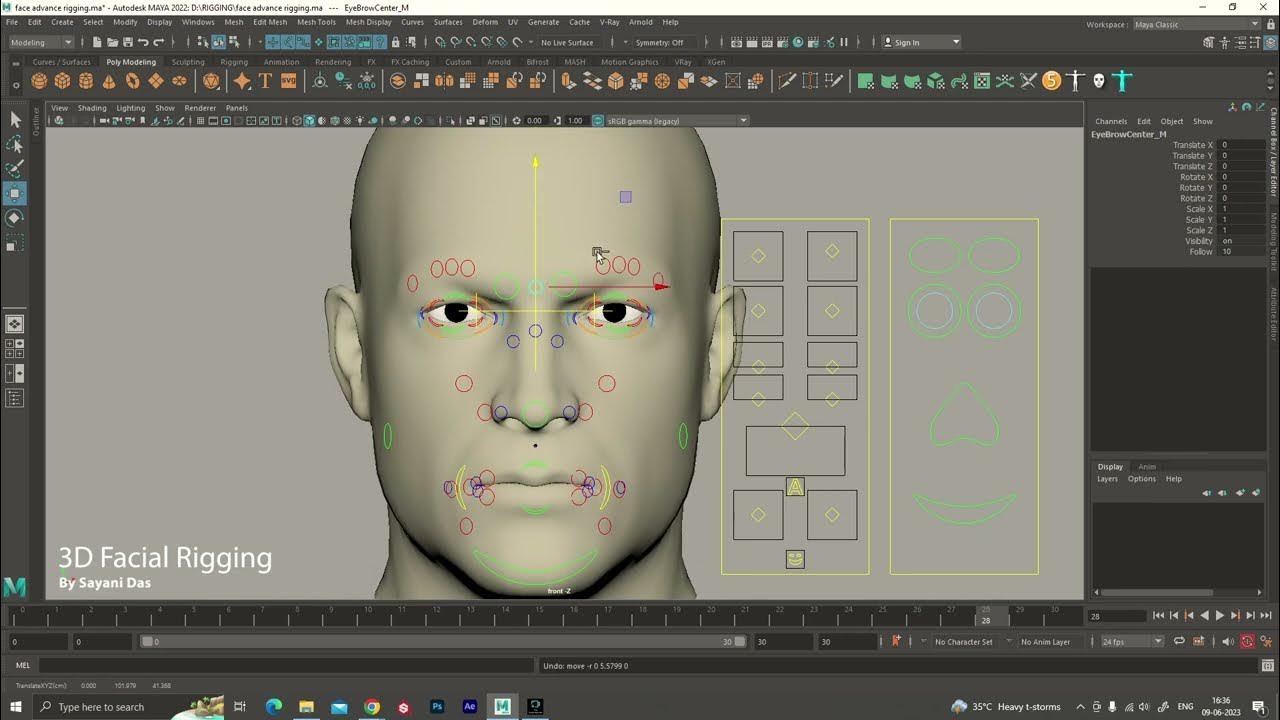Create a polygon sphere from the shelf

(x=39, y=81)
